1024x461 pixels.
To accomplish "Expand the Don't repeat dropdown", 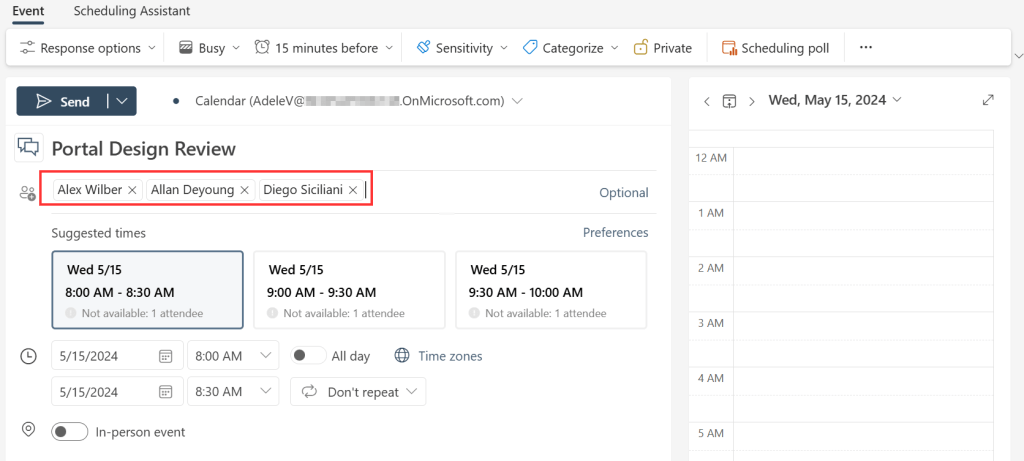I will coord(358,392).
